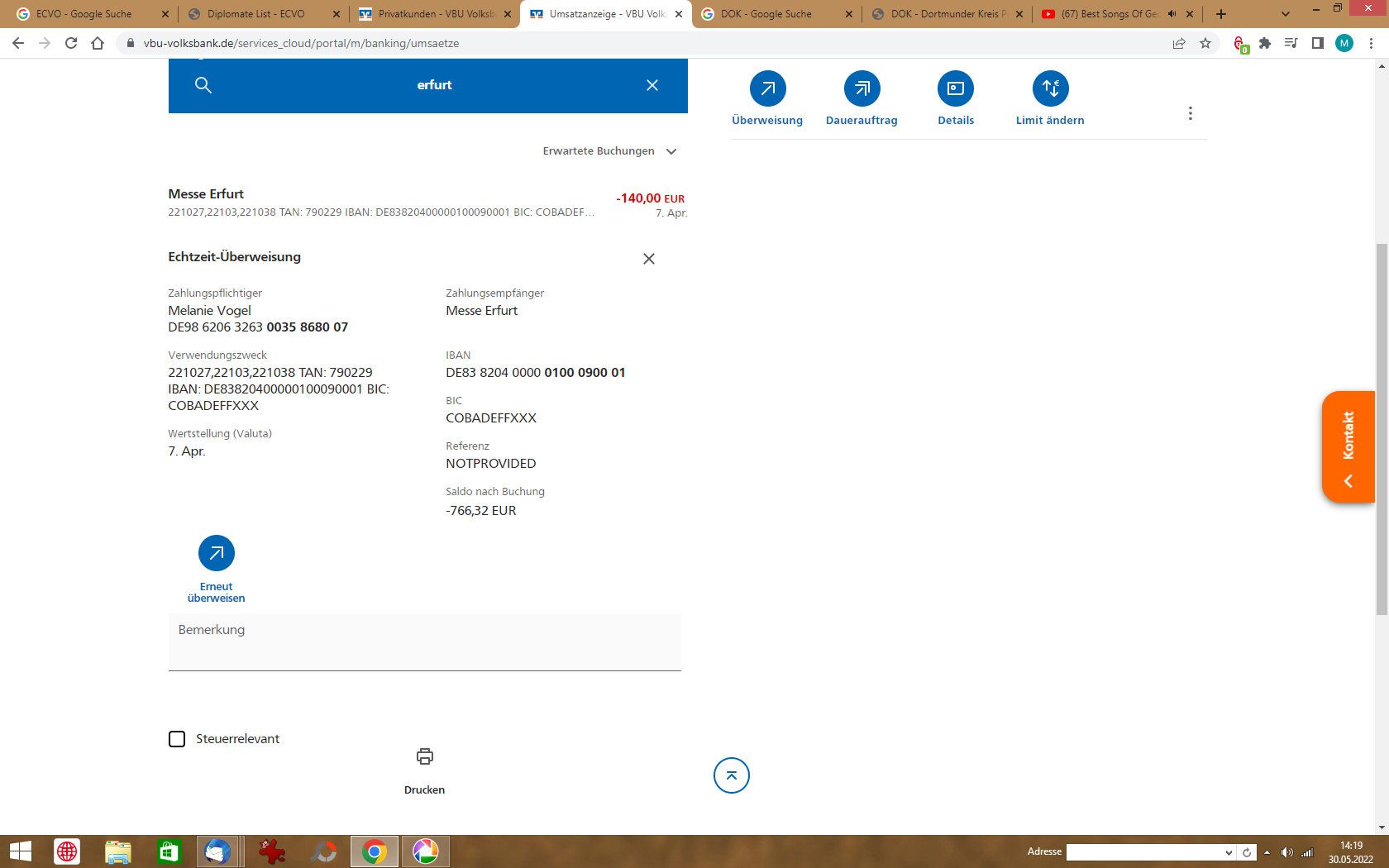
Task: Open the three-dot more options menu
Action: click(x=1190, y=113)
